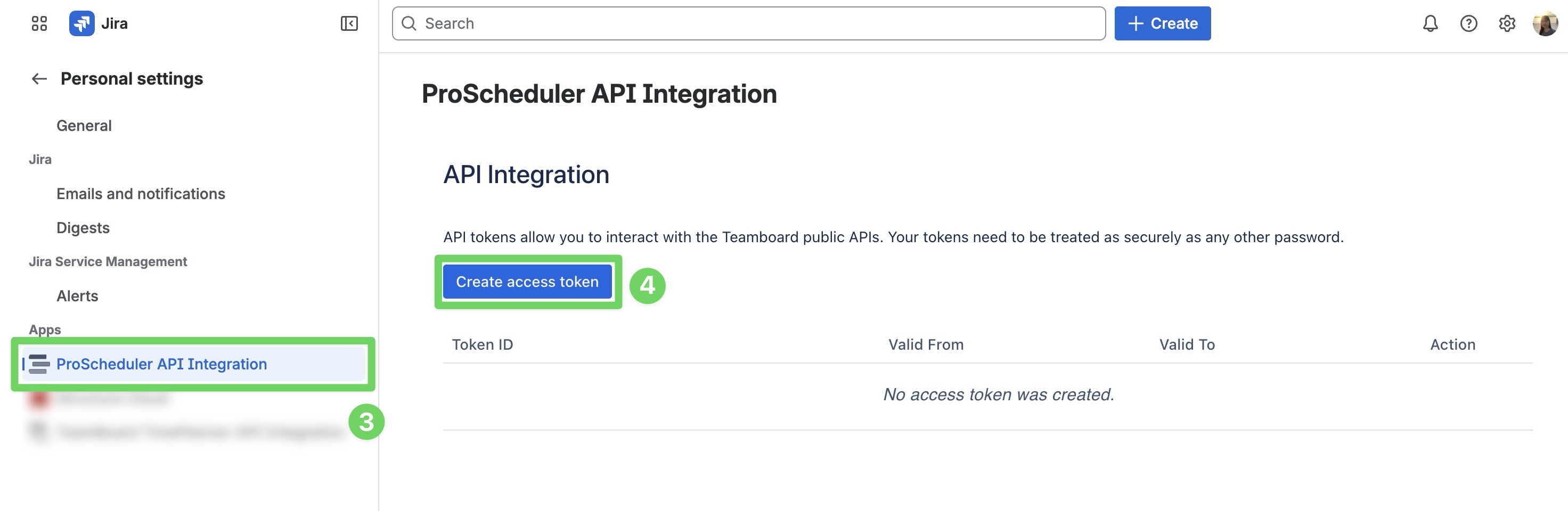Click the Create access token button
The image size is (1568, 511).
[527, 282]
